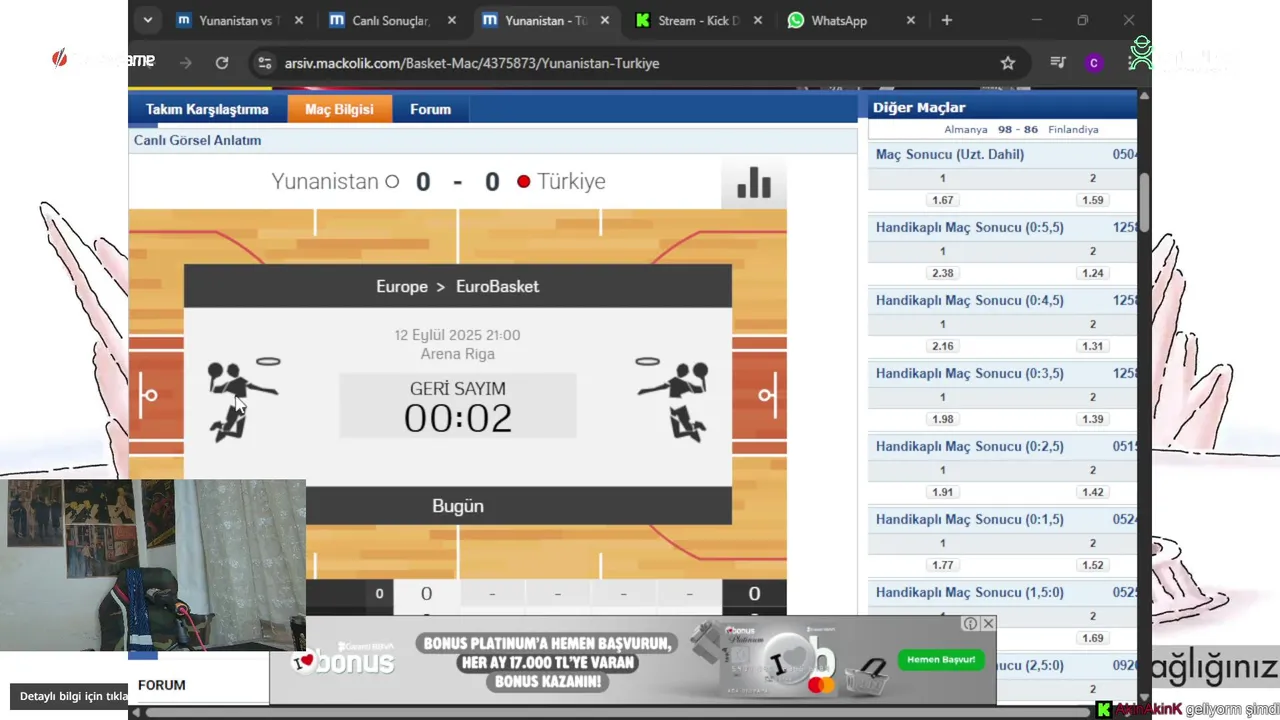Click 'Handikaplı Maç Sonucu (1,5:0)' header

[970, 592]
